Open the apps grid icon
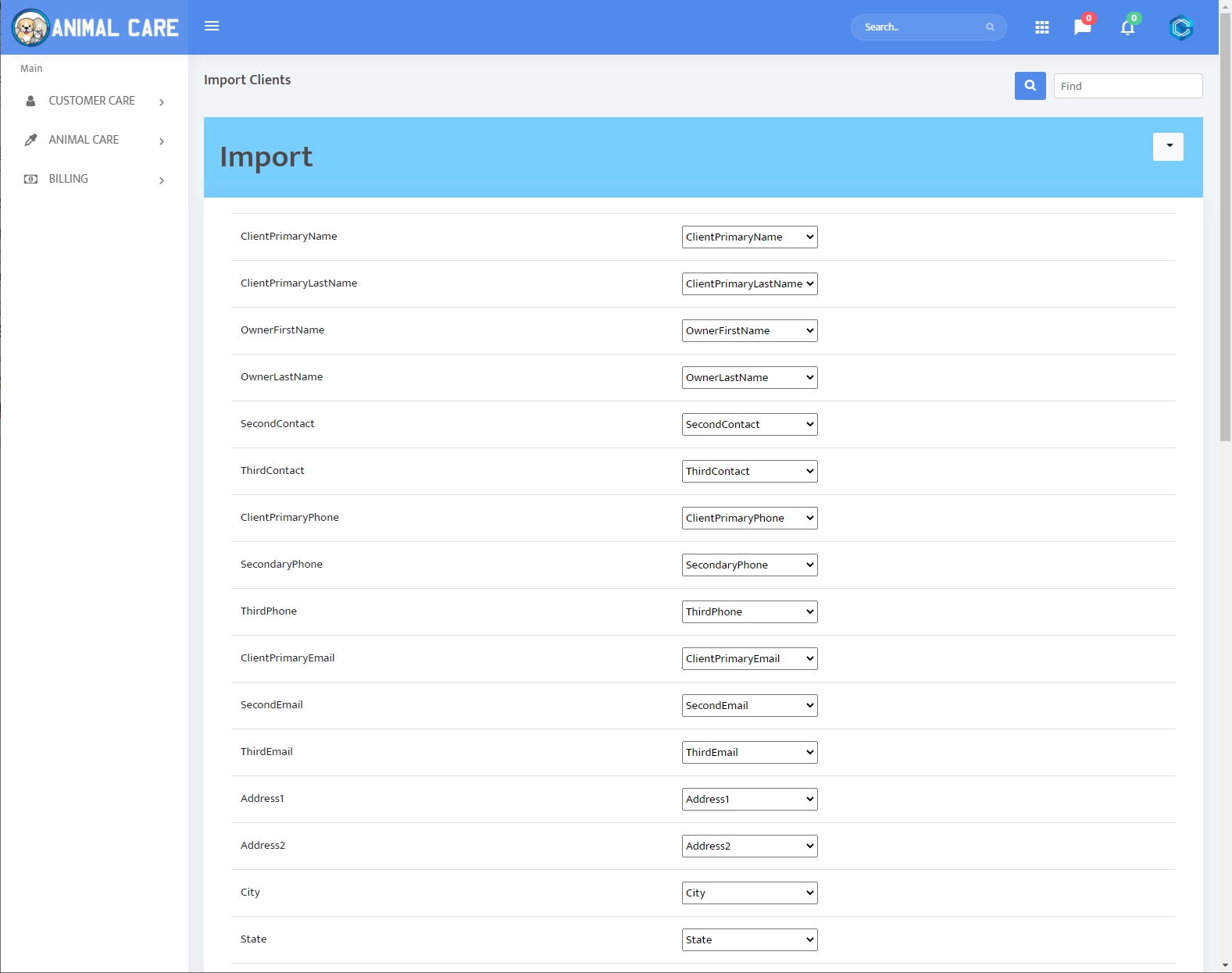1232x973 pixels. click(x=1042, y=27)
